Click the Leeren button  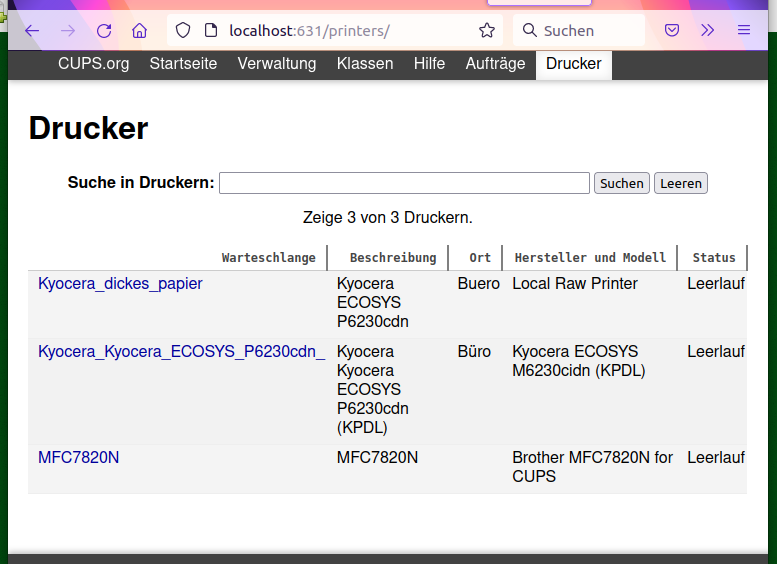pyautogui.click(x=680, y=183)
